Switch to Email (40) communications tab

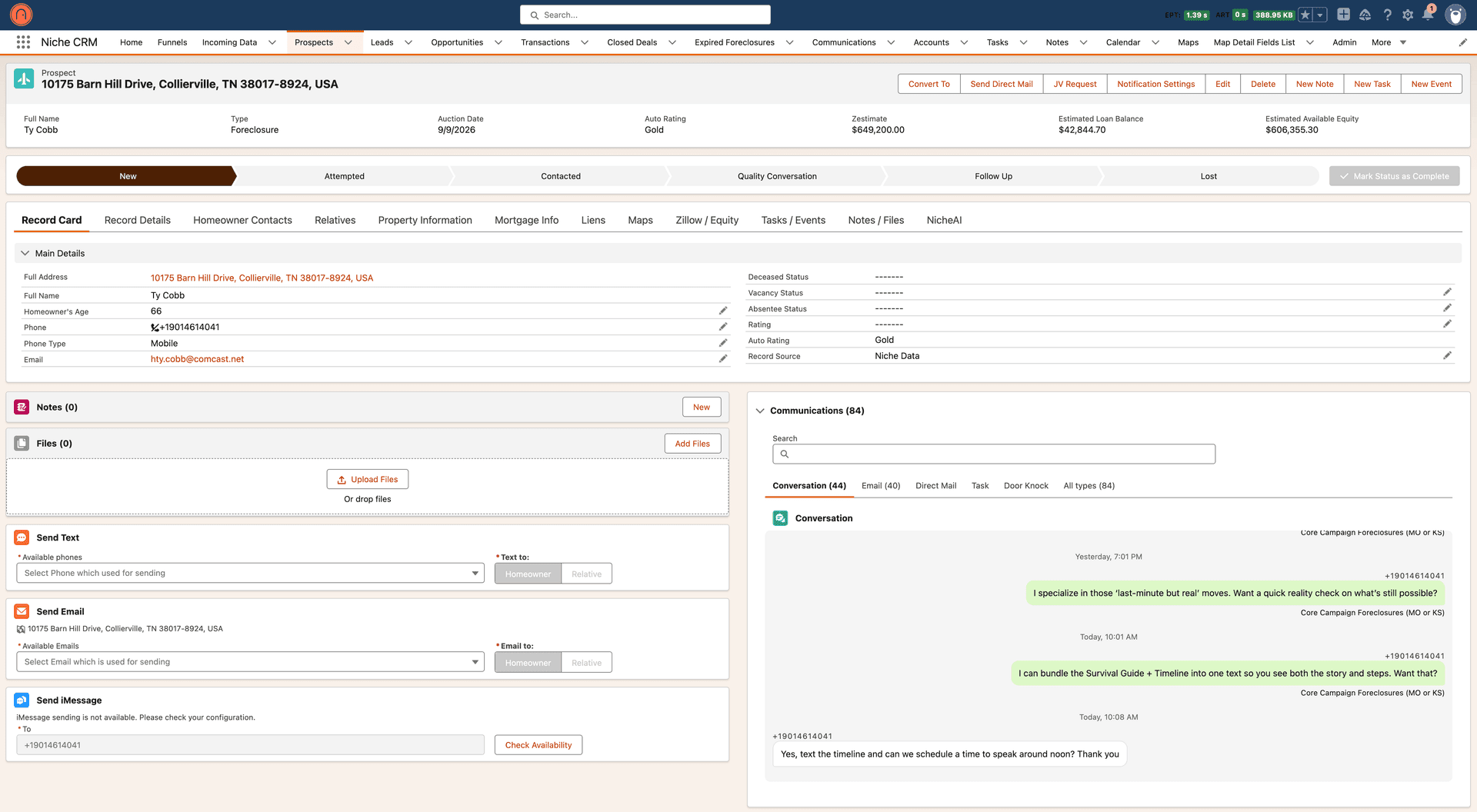pyautogui.click(x=881, y=485)
